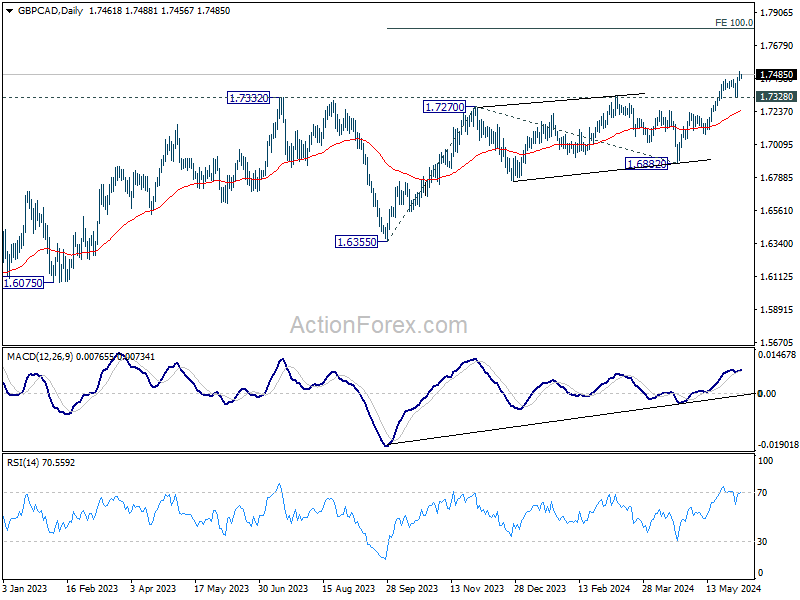Click the 1.73320 price label
The height and width of the screenshot is (600, 800).
click(x=248, y=98)
